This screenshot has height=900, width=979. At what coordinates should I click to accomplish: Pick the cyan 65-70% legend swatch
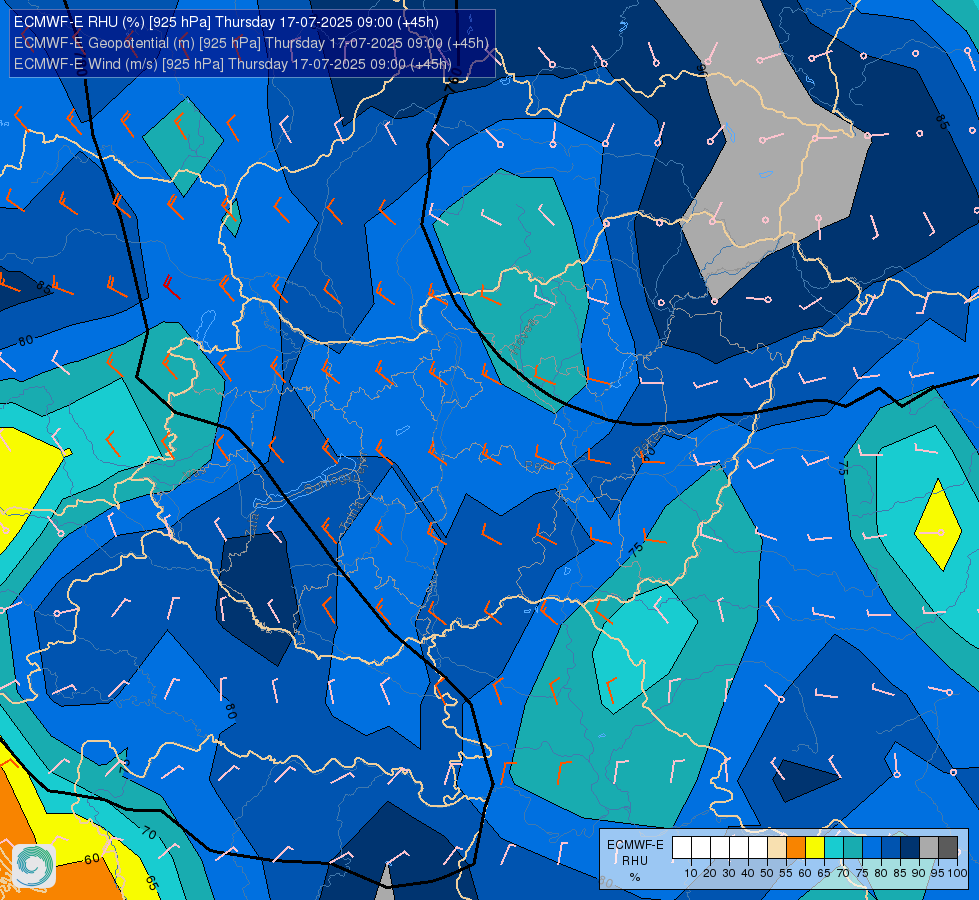click(x=834, y=848)
